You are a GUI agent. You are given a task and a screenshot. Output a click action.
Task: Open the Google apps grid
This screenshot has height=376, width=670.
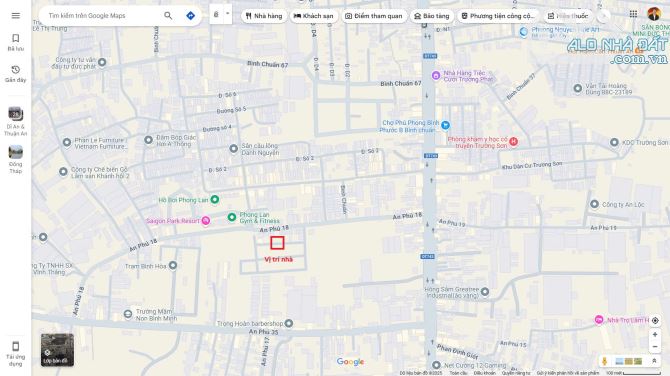(633, 14)
